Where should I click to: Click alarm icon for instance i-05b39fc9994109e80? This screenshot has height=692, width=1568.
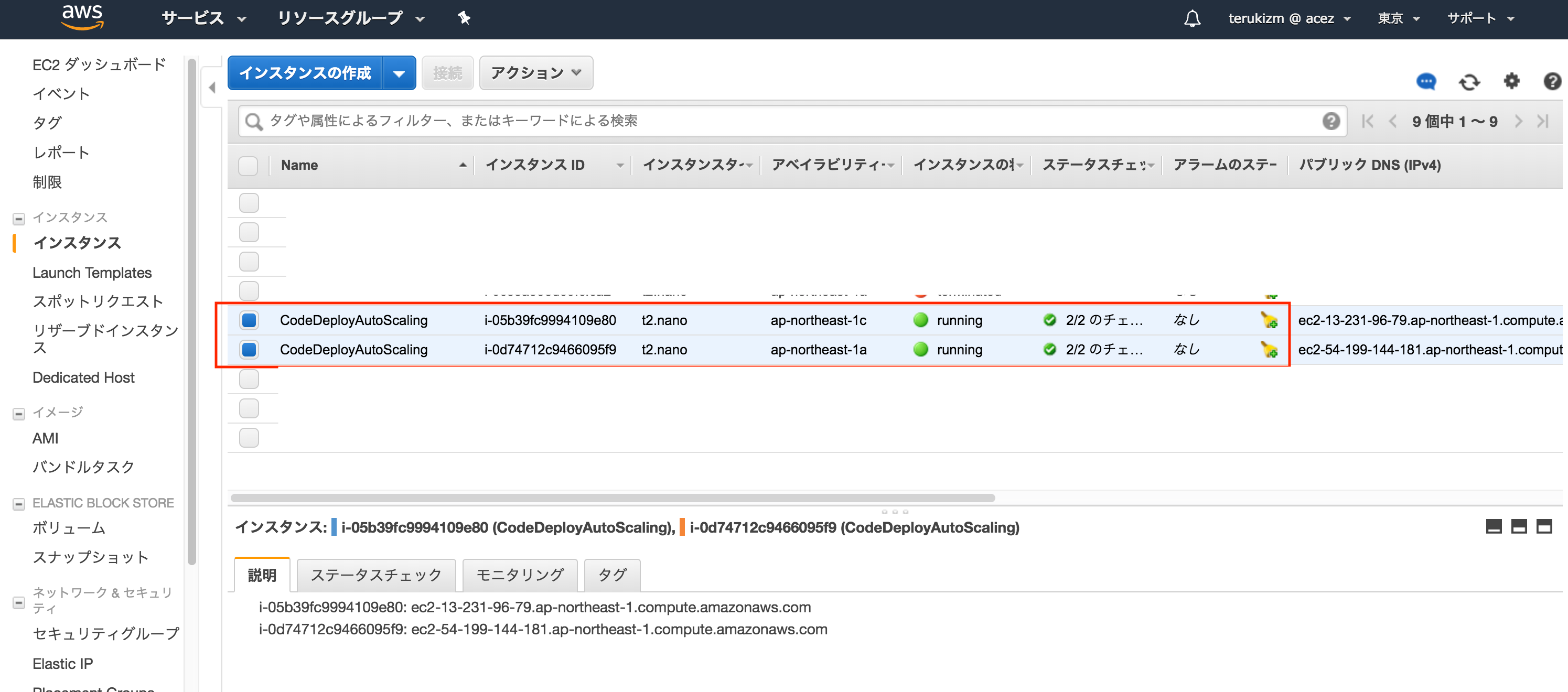coord(1269,320)
